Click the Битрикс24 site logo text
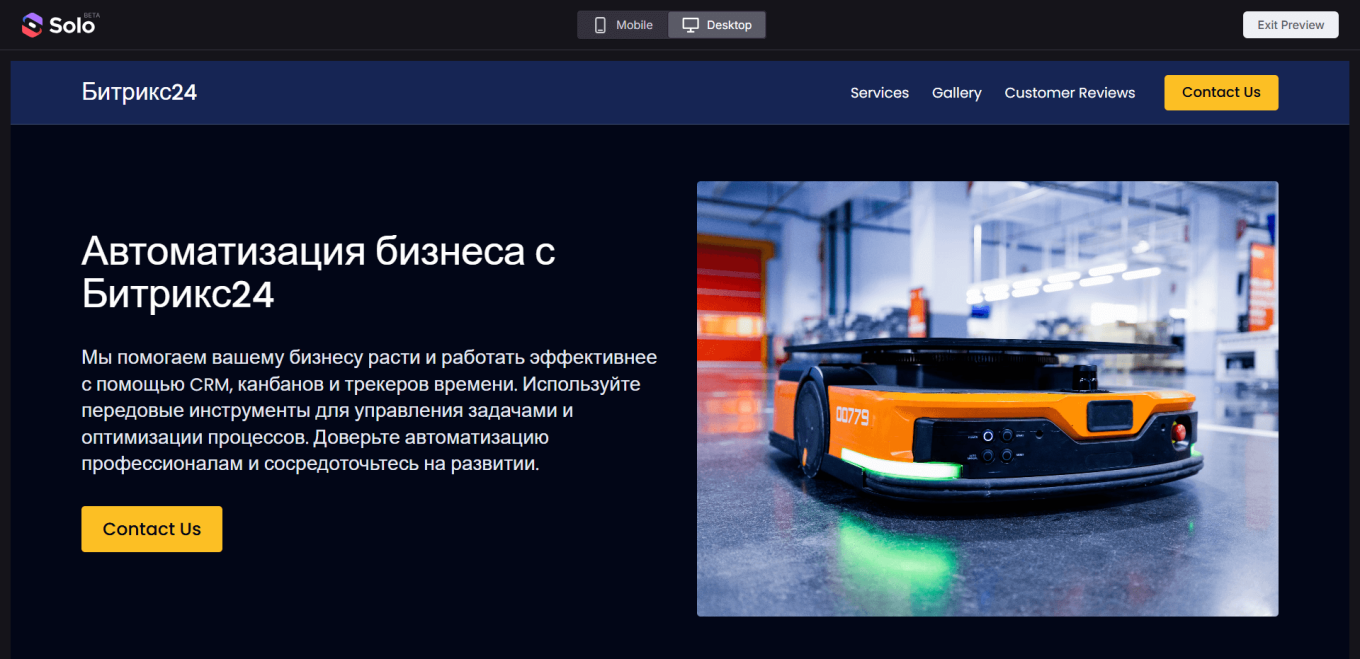The width and height of the screenshot is (1360, 659). 139,92
